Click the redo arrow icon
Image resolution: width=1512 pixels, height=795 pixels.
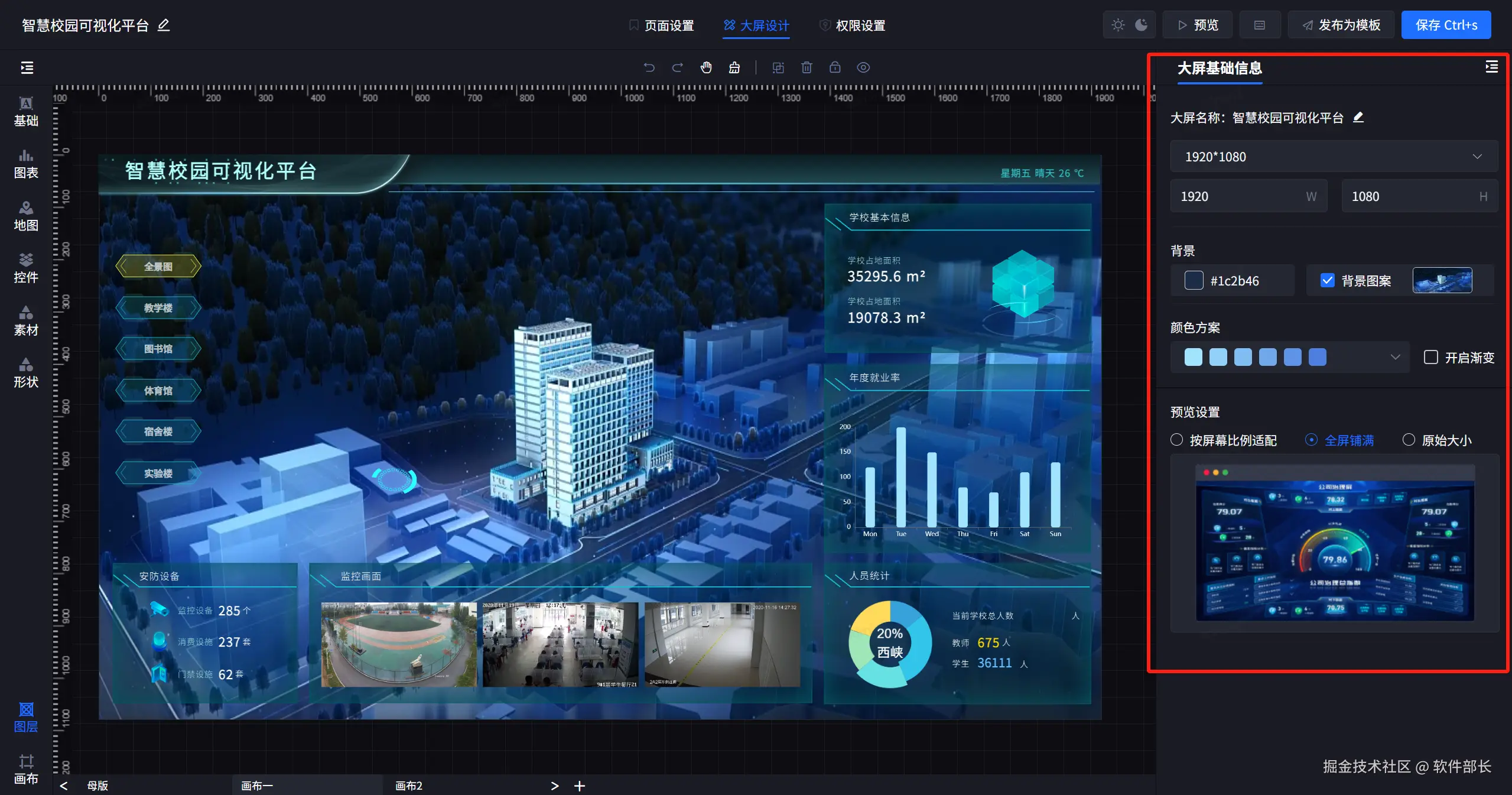tap(678, 67)
